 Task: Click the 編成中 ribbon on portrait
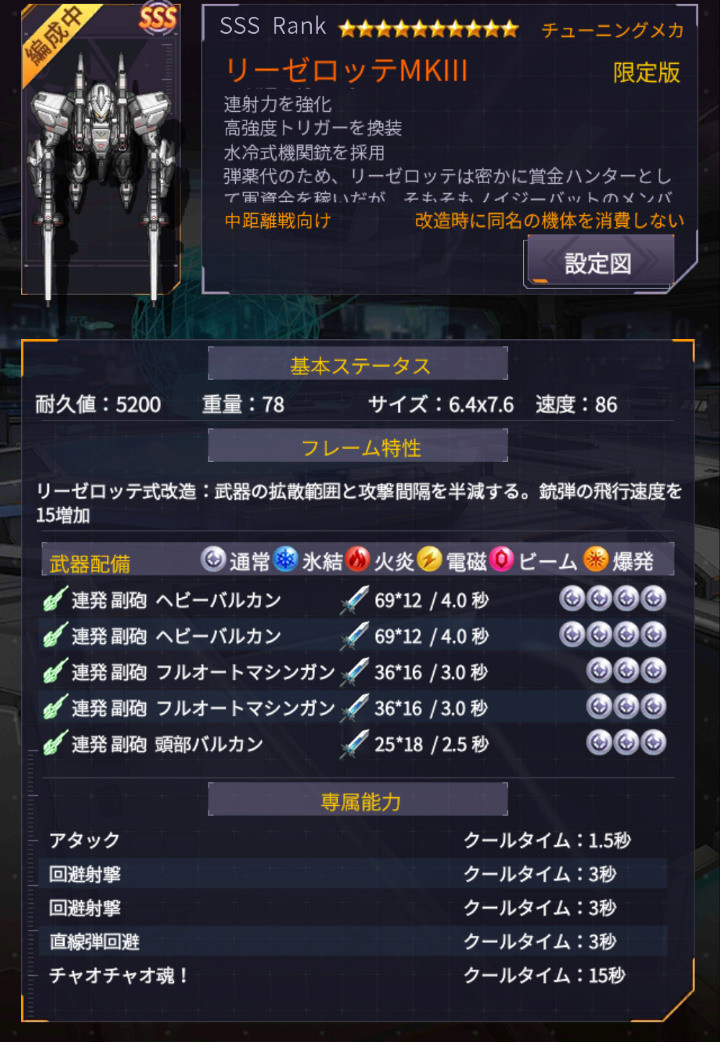point(57,42)
